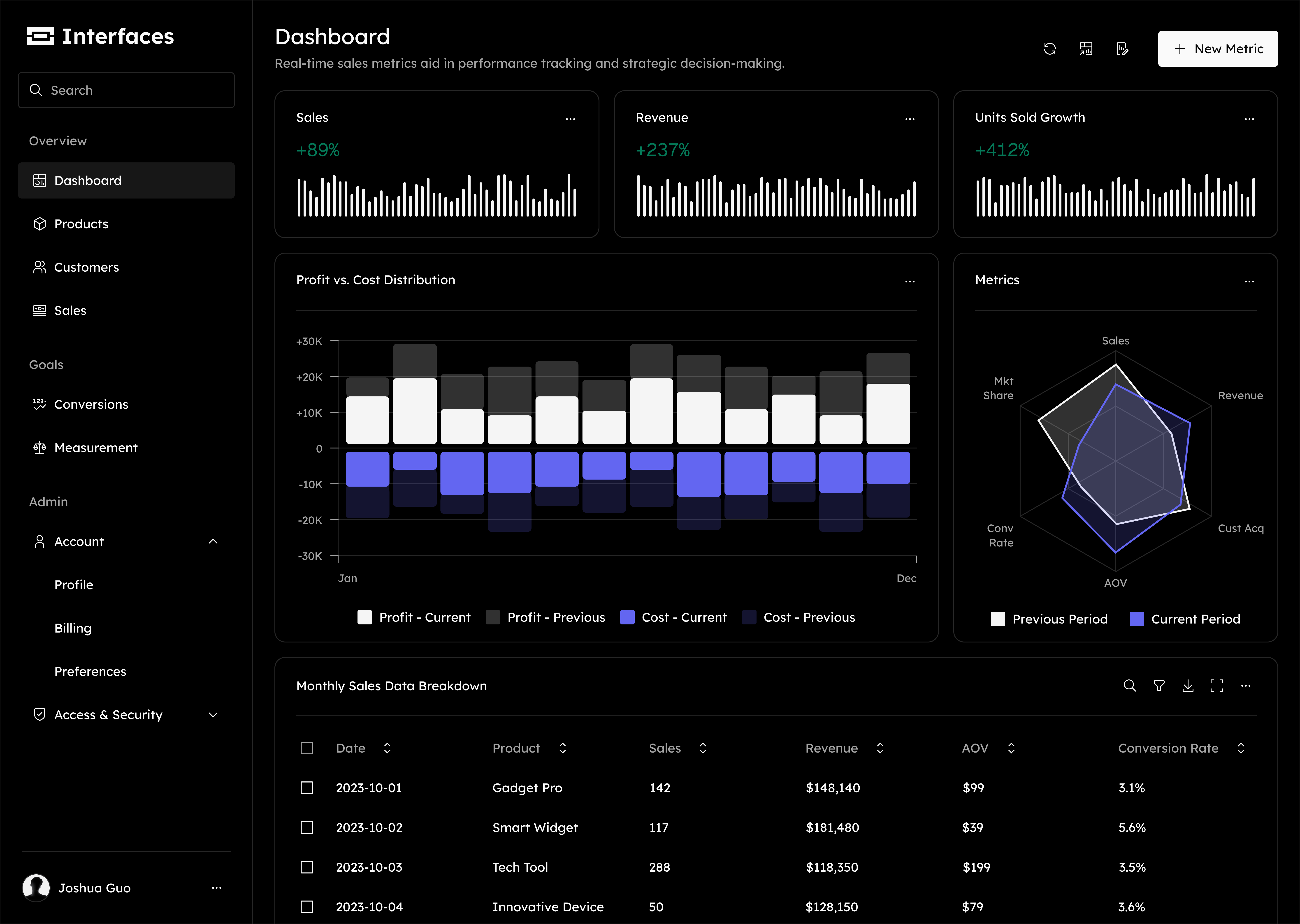The image size is (1300, 924).
Task: Click the search icon in Monthly Sales table
Action: point(1130,686)
